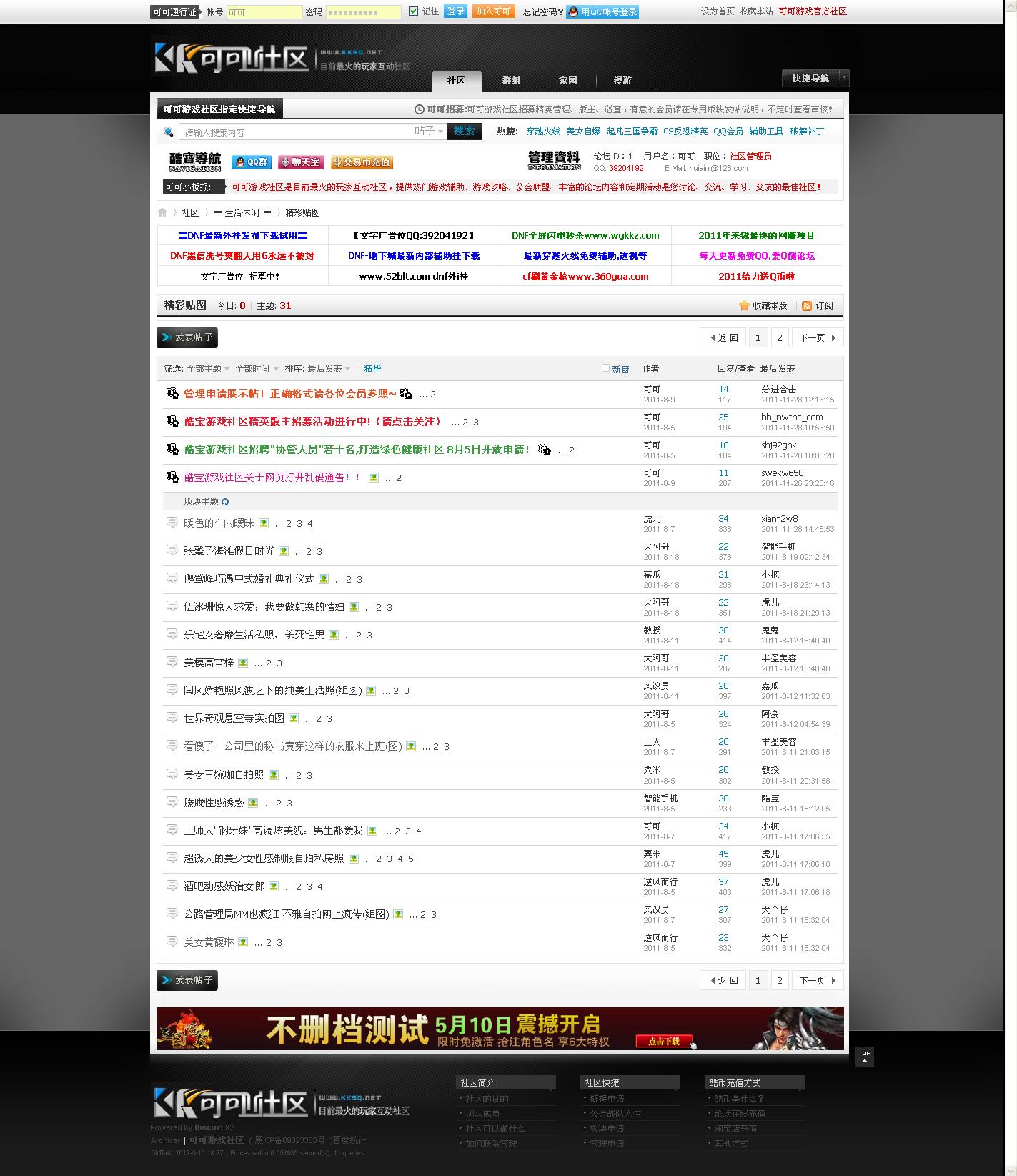Switch to the 社区 tab
The width and height of the screenshot is (1017, 1176).
pyautogui.click(x=457, y=81)
